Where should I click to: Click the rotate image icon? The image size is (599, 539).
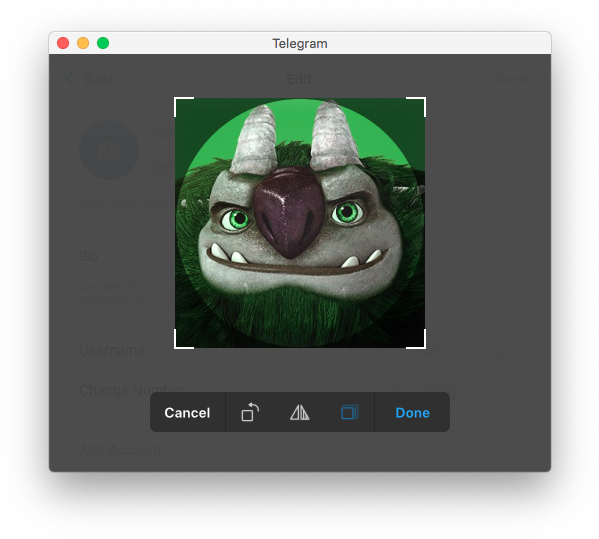pyautogui.click(x=250, y=412)
